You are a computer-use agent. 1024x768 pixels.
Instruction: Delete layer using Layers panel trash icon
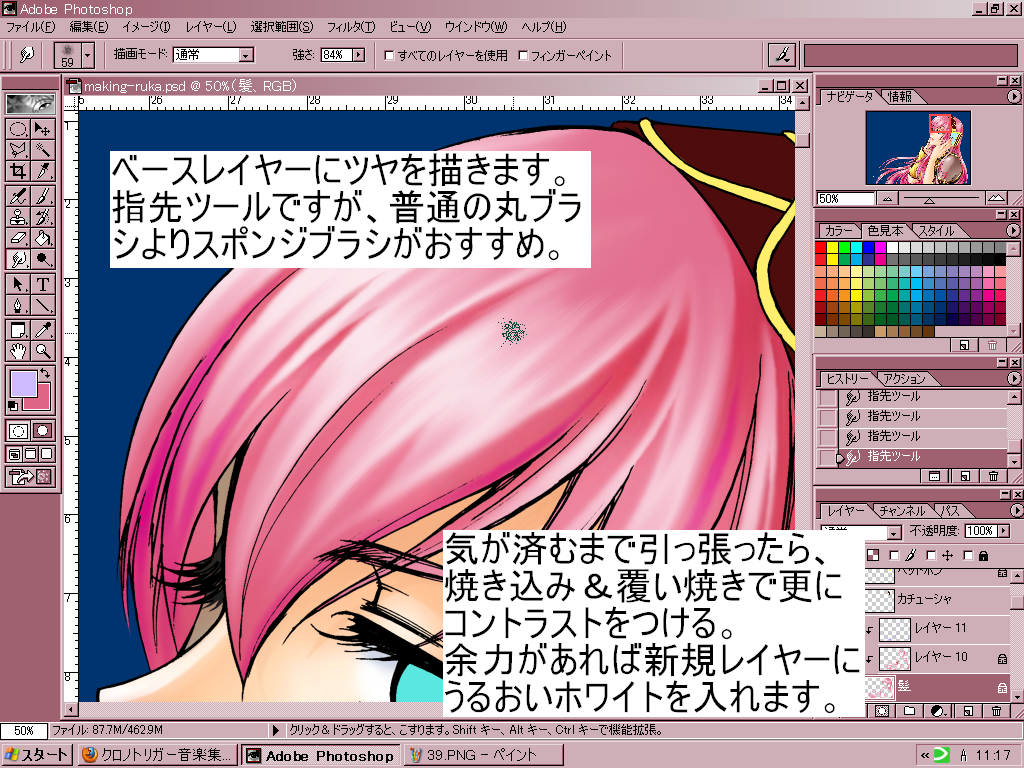click(996, 711)
